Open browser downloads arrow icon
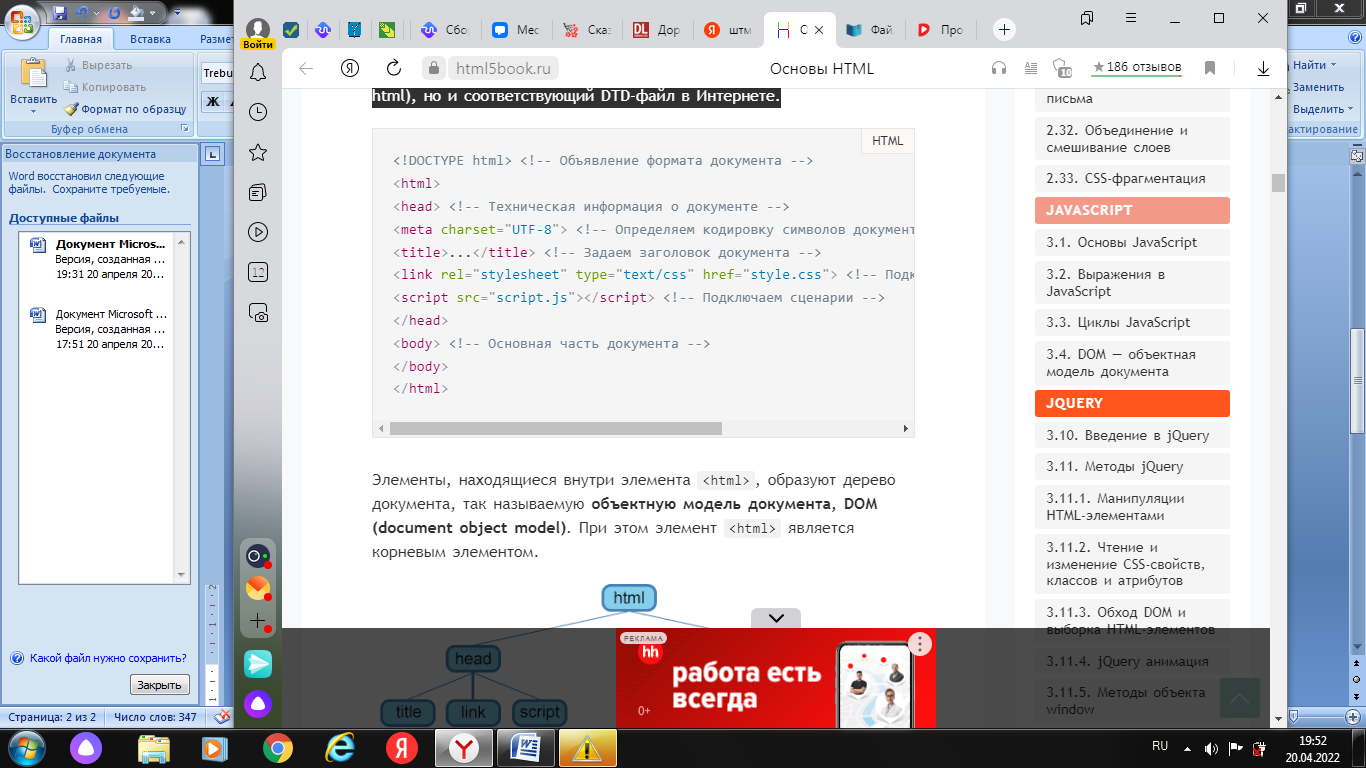The image size is (1366, 768). (x=1264, y=68)
